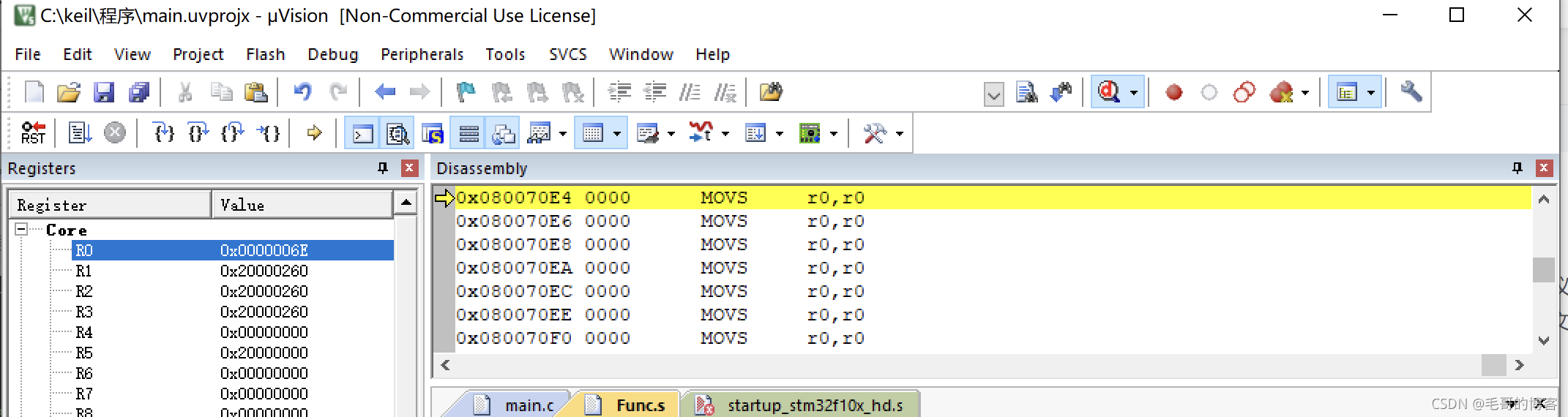Collapse the Core register group

(x=21, y=229)
